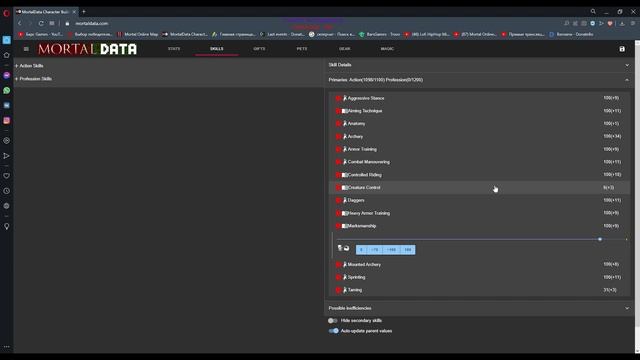Click the red icon beside Controlled Riding
This screenshot has width=640, height=360.
pyautogui.click(x=338, y=175)
